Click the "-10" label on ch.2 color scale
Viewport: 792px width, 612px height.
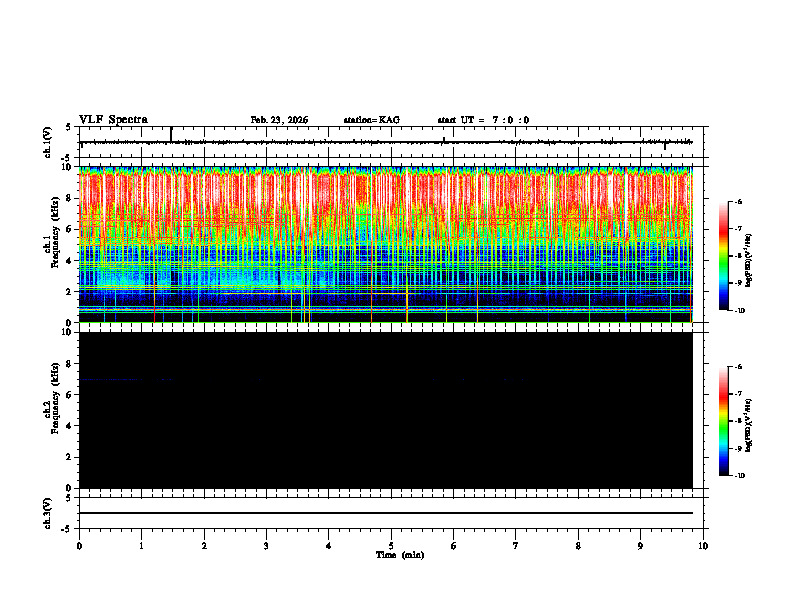[x=738, y=476]
